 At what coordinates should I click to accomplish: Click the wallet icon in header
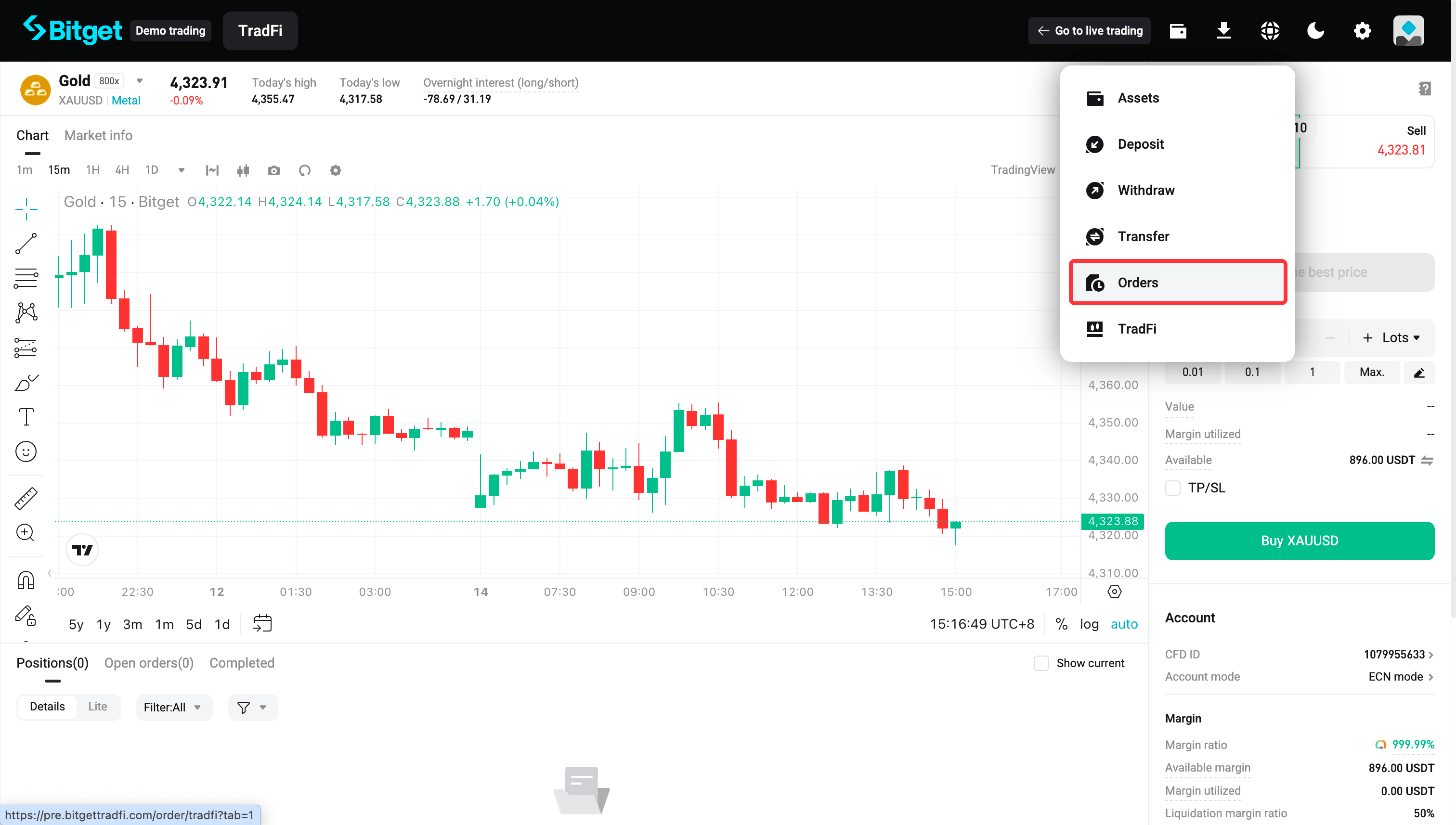1178,31
